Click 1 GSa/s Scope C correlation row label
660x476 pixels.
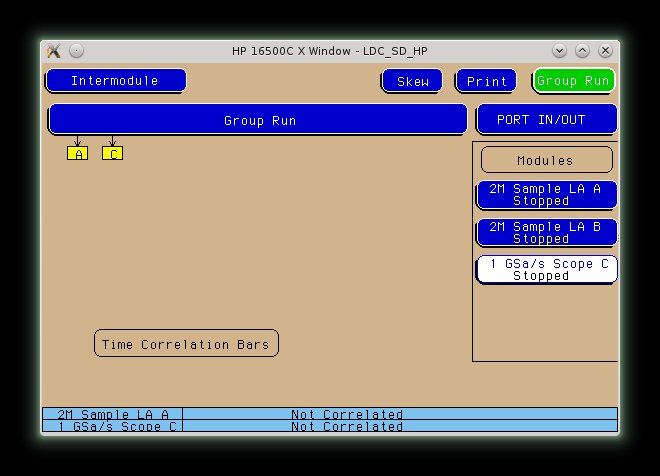coord(113,426)
